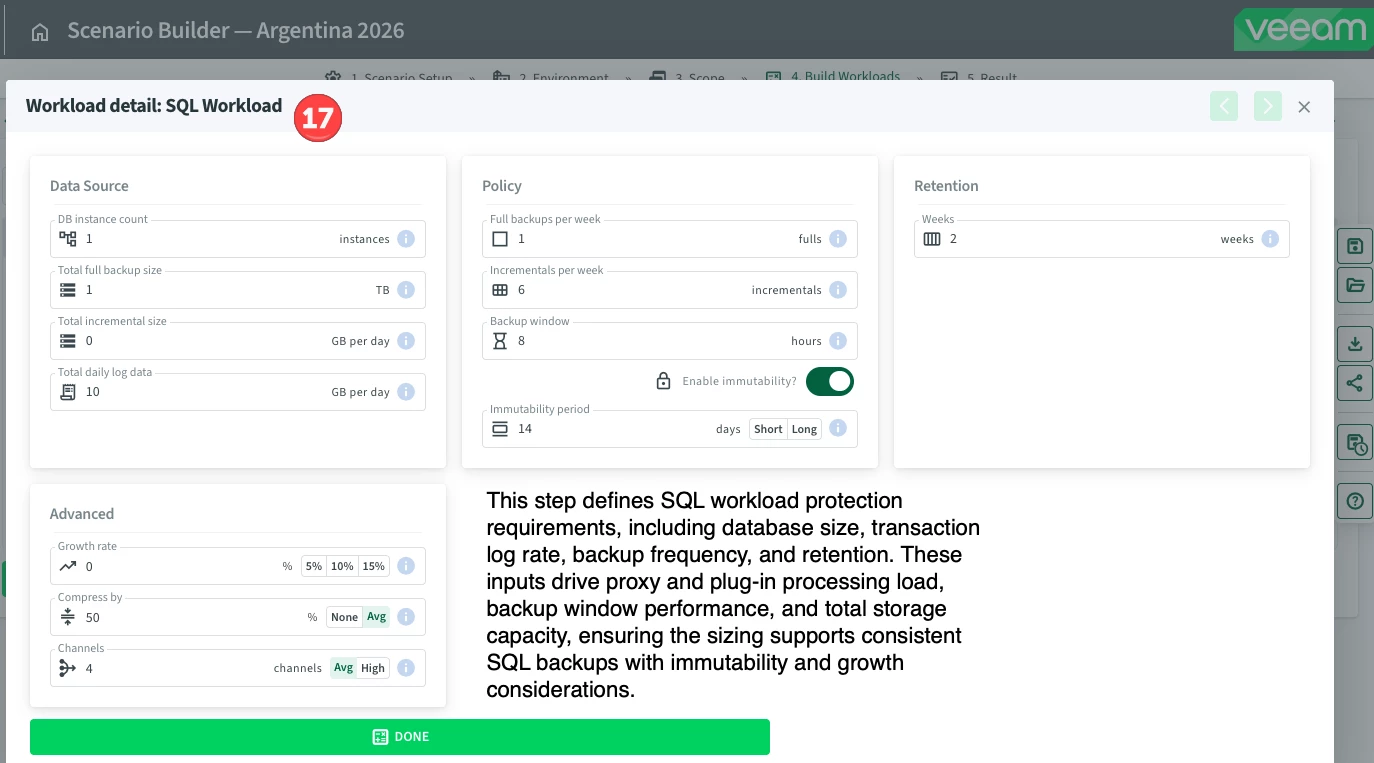The image size is (1374, 763).
Task: Click the Total full backup size field
Action: click(220, 290)
